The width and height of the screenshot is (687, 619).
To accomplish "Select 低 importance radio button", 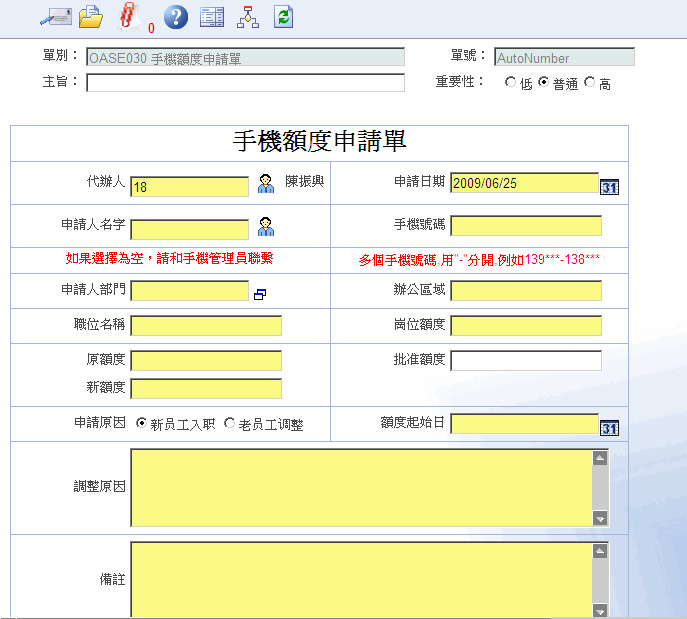I will click(512, 83).
